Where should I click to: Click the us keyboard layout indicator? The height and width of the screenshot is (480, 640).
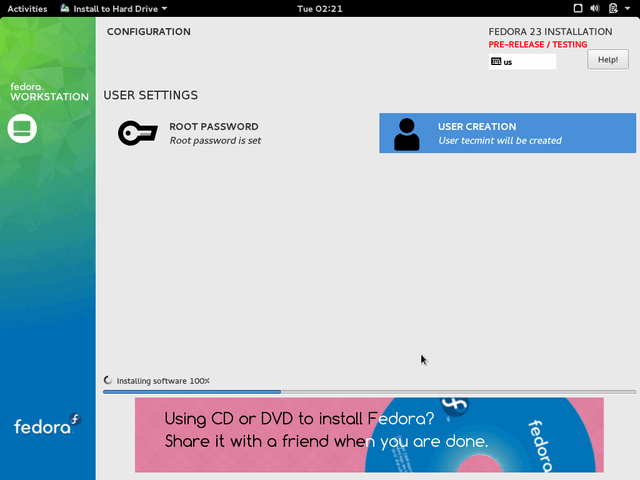tap(522, 62)
